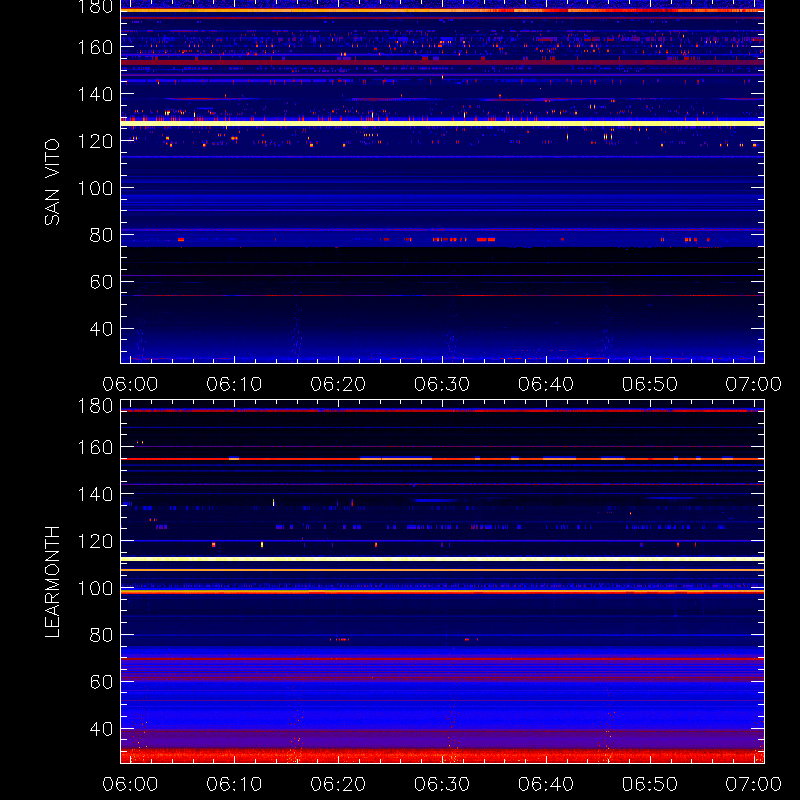Click the LEARMONTH axis title

(x=52, y=582)
